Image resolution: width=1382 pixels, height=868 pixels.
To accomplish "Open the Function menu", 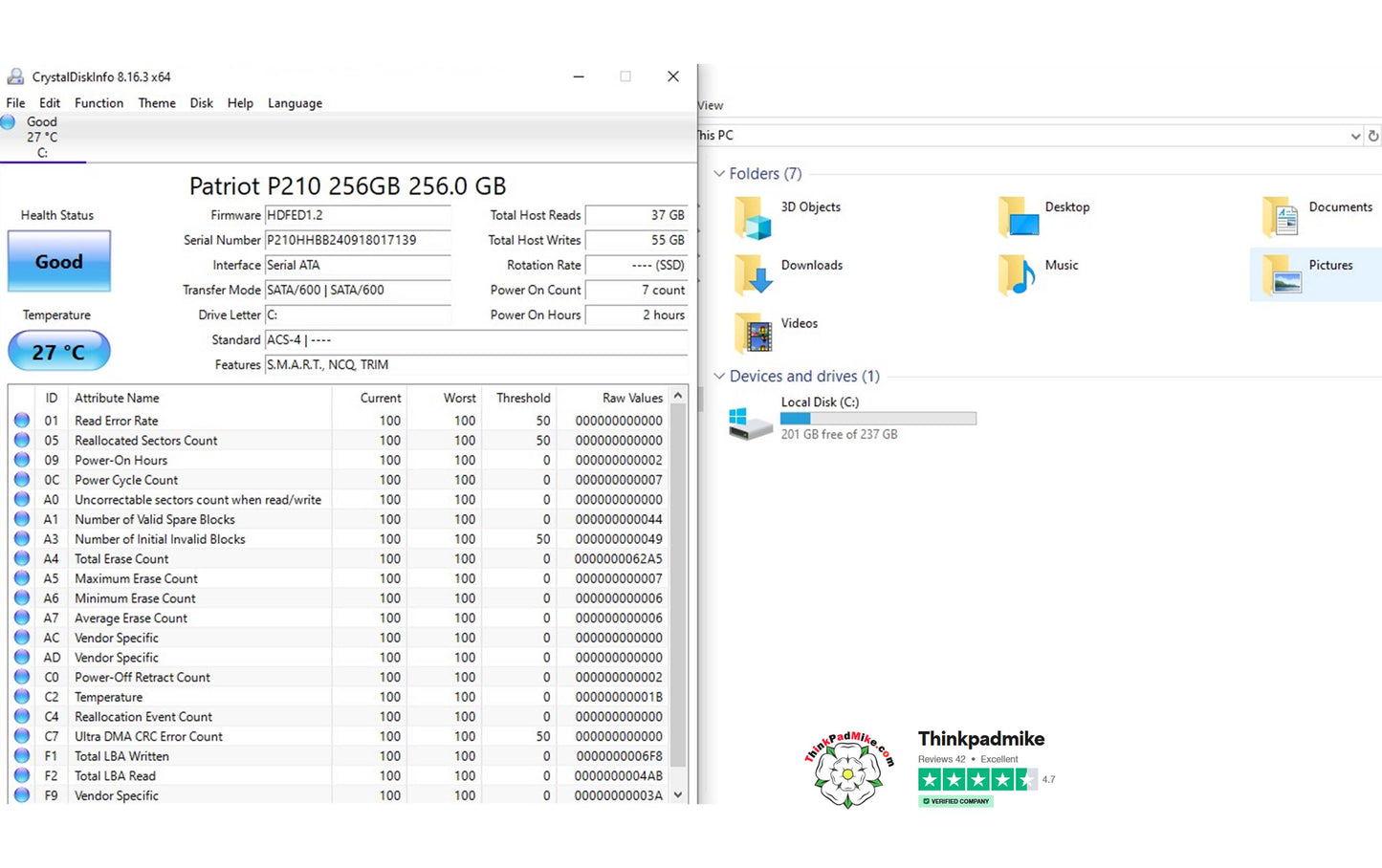I will (99, 103).
